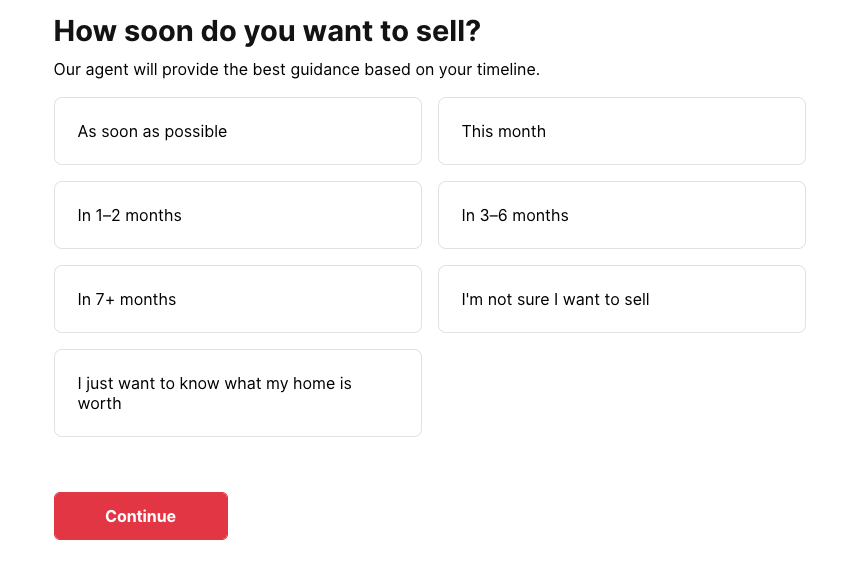
Task: Click the "How soon do you want to sell?" heading
Action: point(267,31)
